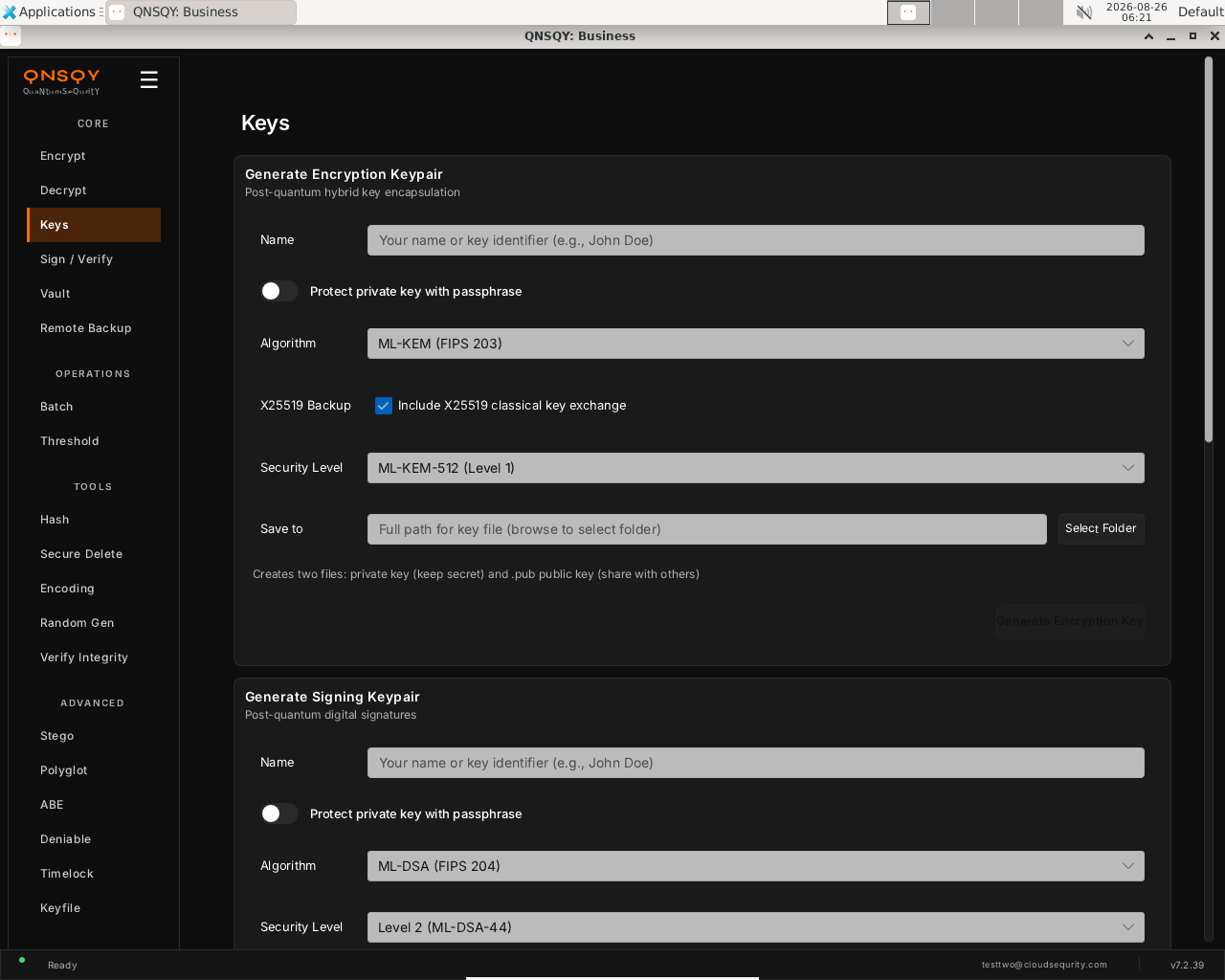Focus signing keypair Name field

[x=755, y=763]
